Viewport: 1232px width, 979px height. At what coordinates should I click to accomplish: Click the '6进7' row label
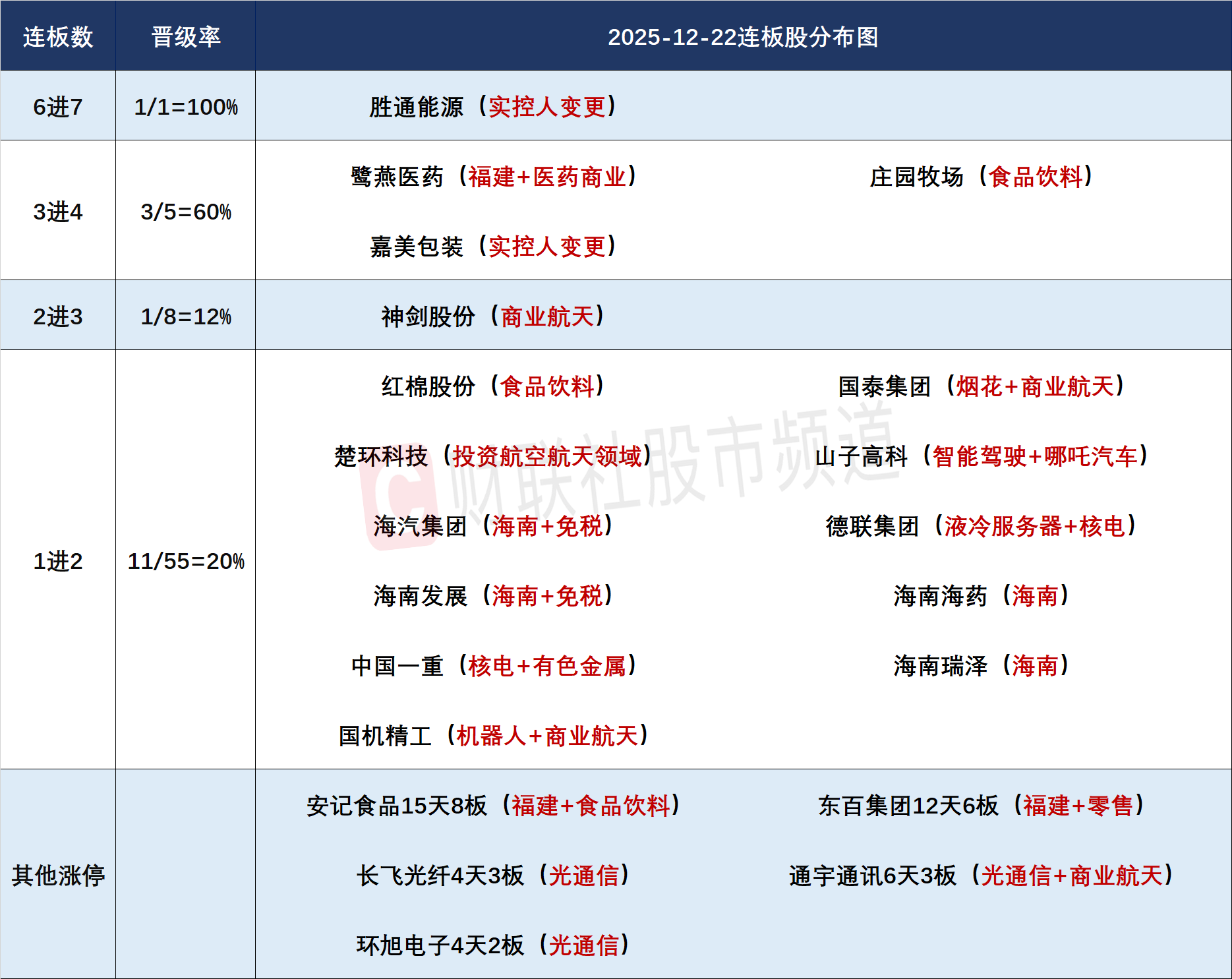[x=58, y=107]
